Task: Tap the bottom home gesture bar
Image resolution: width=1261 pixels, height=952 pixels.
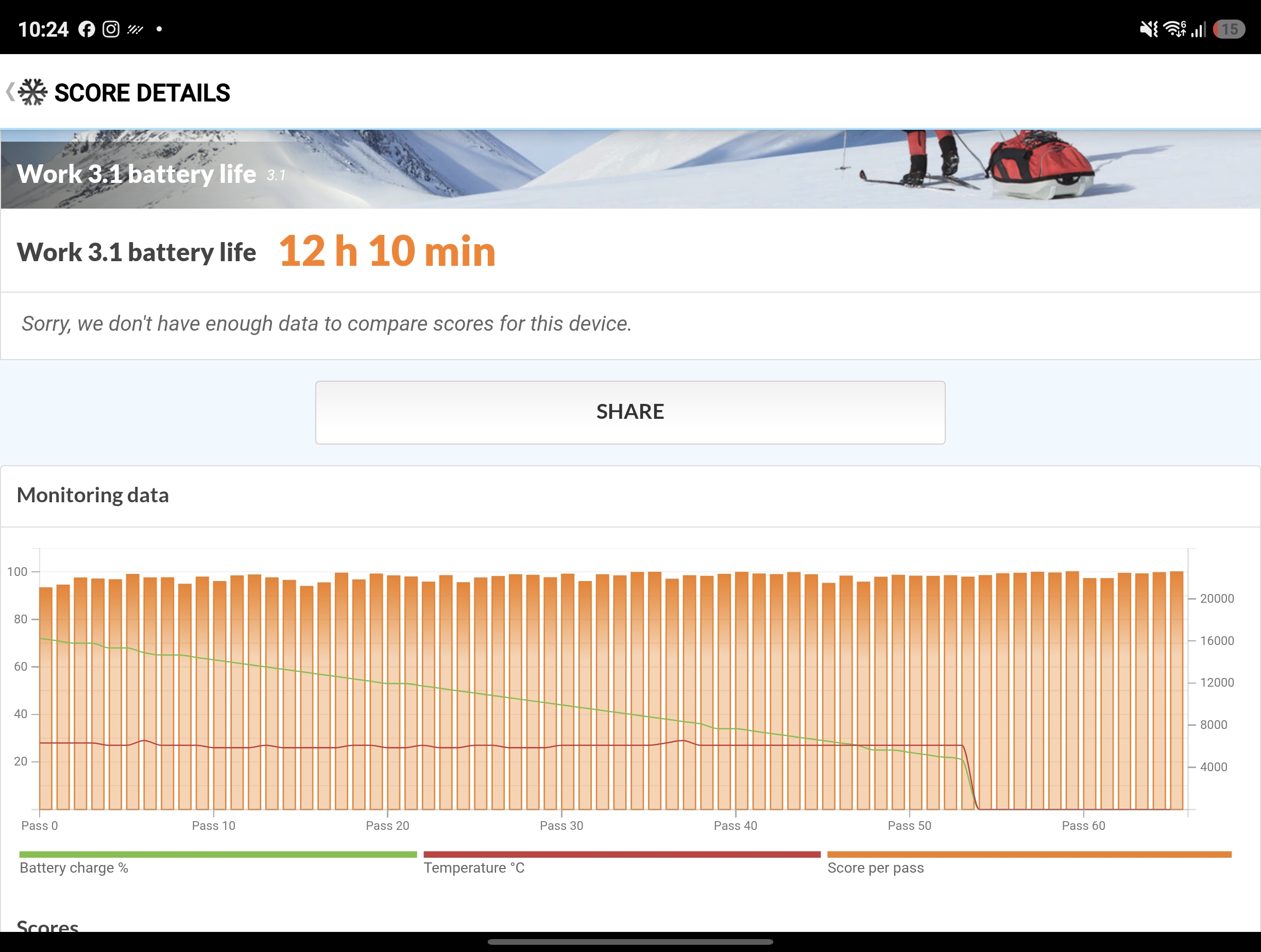Action: pos(630,941)
